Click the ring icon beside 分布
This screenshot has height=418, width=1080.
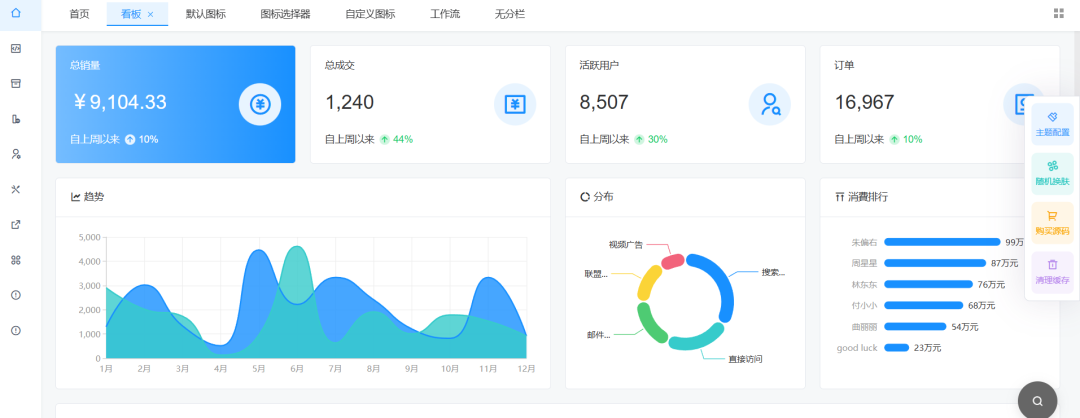pos(585,197)
